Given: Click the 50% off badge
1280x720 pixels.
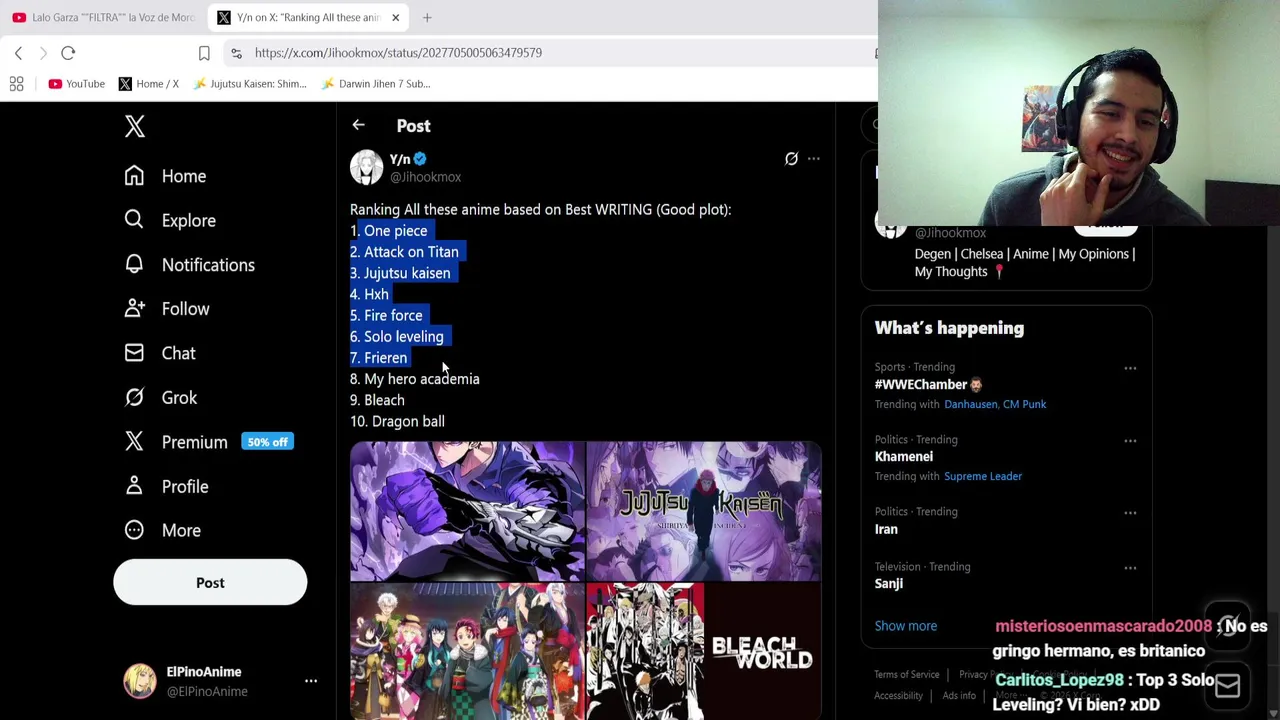Looking at the screenshot, I should click(267, 442).
